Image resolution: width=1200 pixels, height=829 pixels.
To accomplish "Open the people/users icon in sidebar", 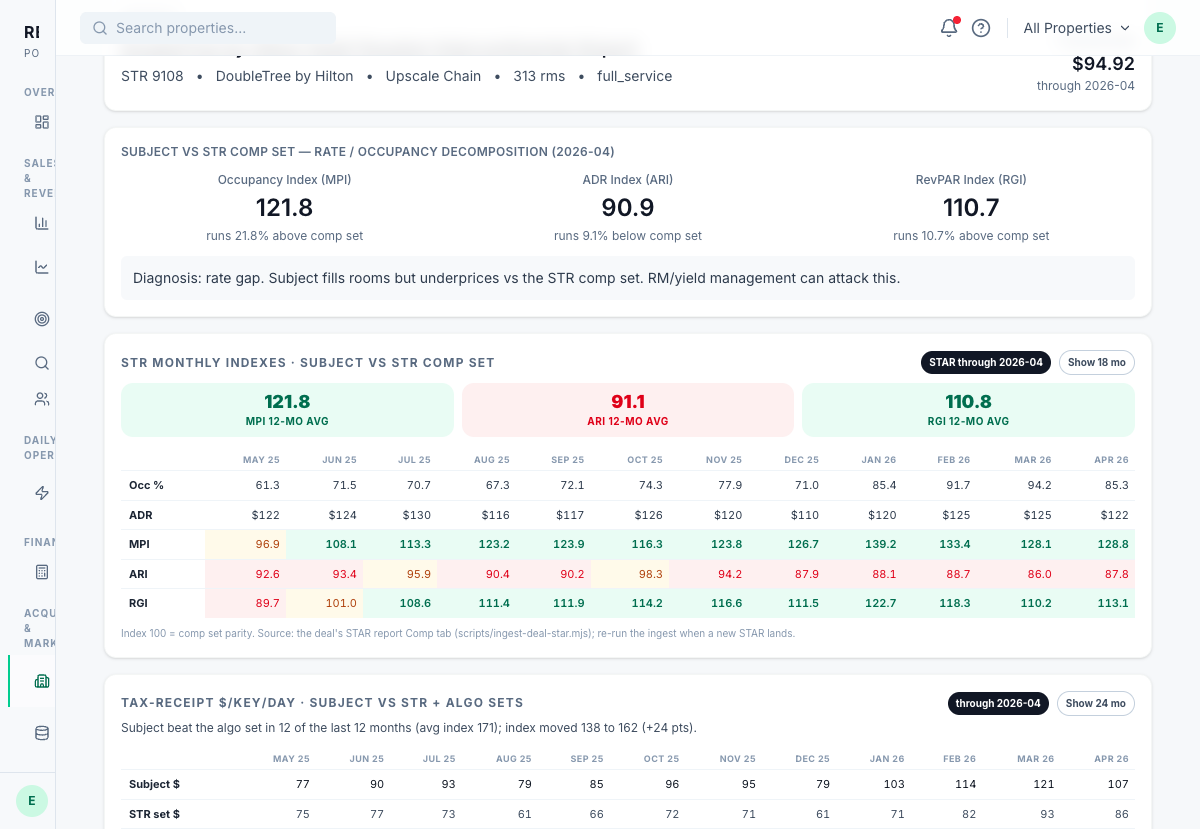I will click(x=41, y=399).
